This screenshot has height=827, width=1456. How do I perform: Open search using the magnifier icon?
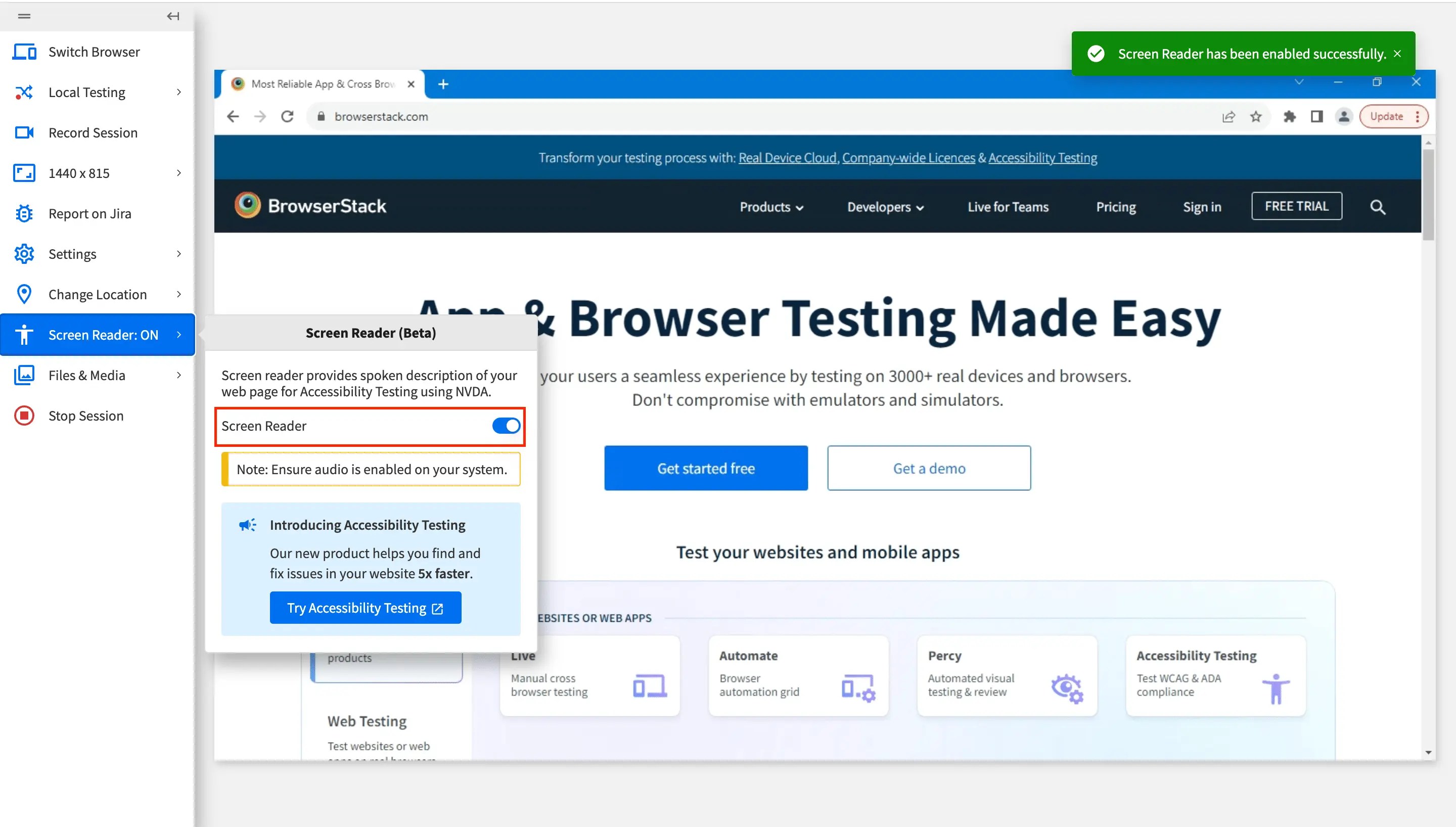pyautogui.click(x=1377, y=206)
